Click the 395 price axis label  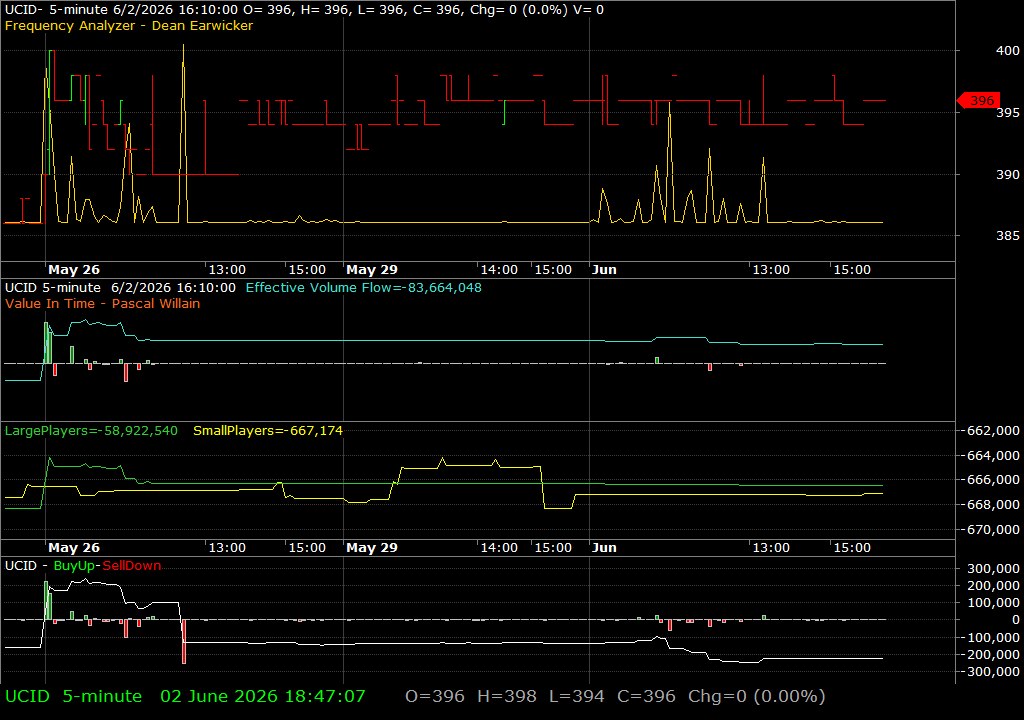[1007, 112]
